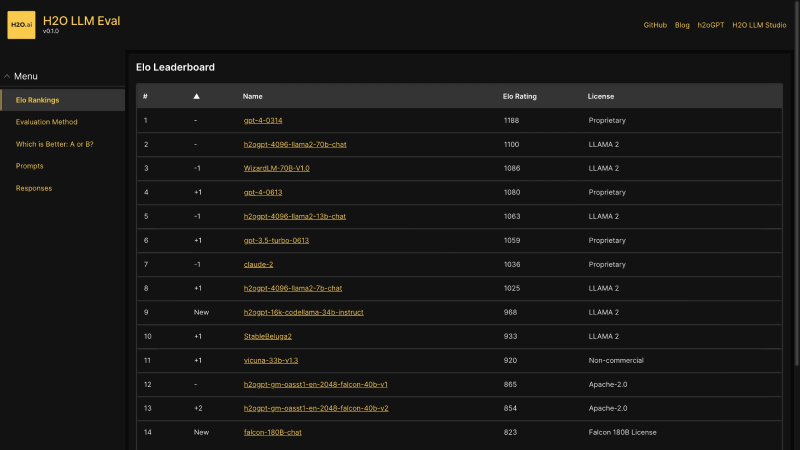This screenshot has width=800, height=450.
Task: Open the h2oGPT header link
Action: click(711, 24)
